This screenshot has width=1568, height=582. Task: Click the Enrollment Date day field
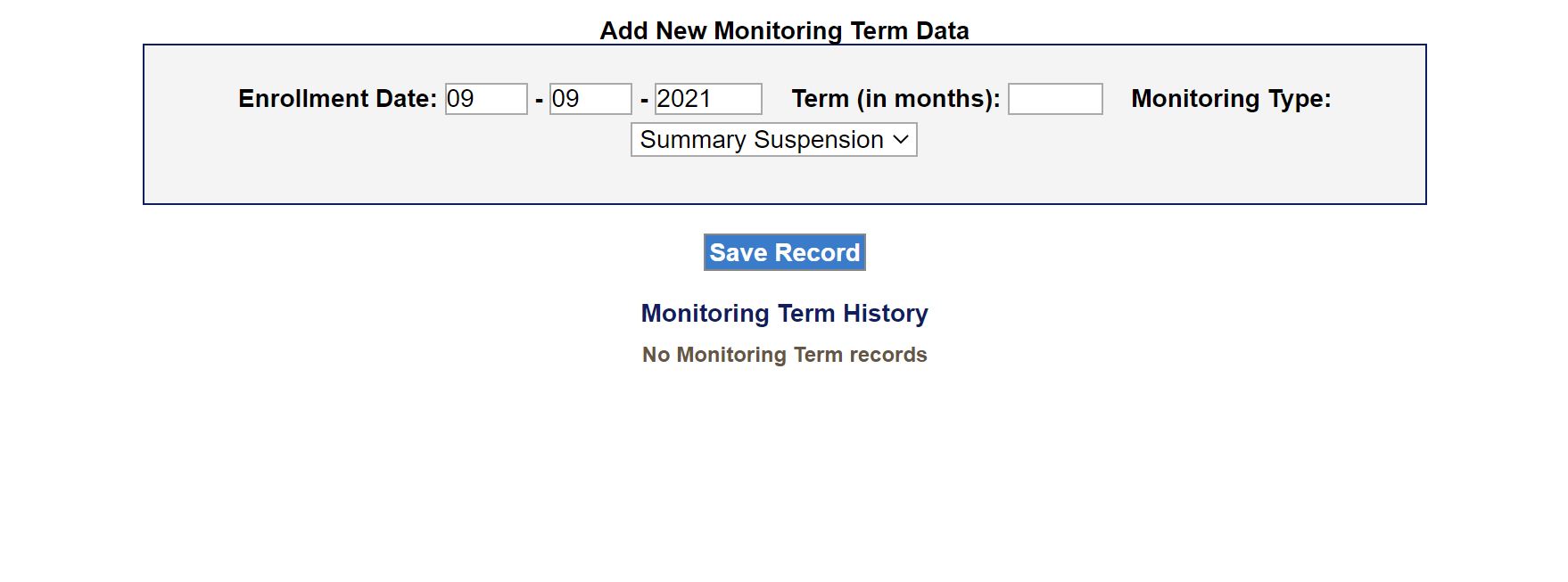590,99
